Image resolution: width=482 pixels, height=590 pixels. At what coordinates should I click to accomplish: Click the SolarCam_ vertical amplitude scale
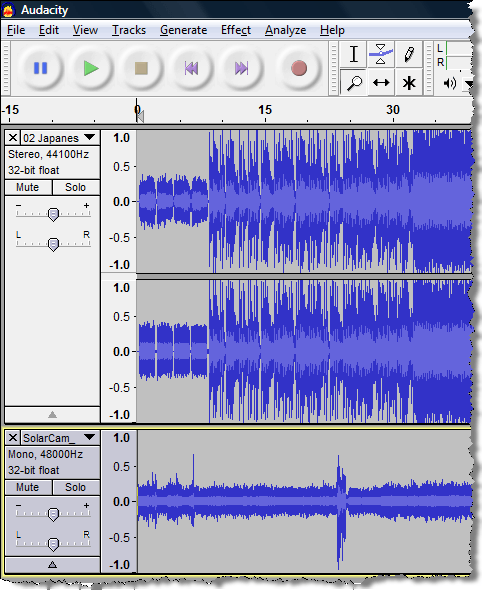pos(119,501)
